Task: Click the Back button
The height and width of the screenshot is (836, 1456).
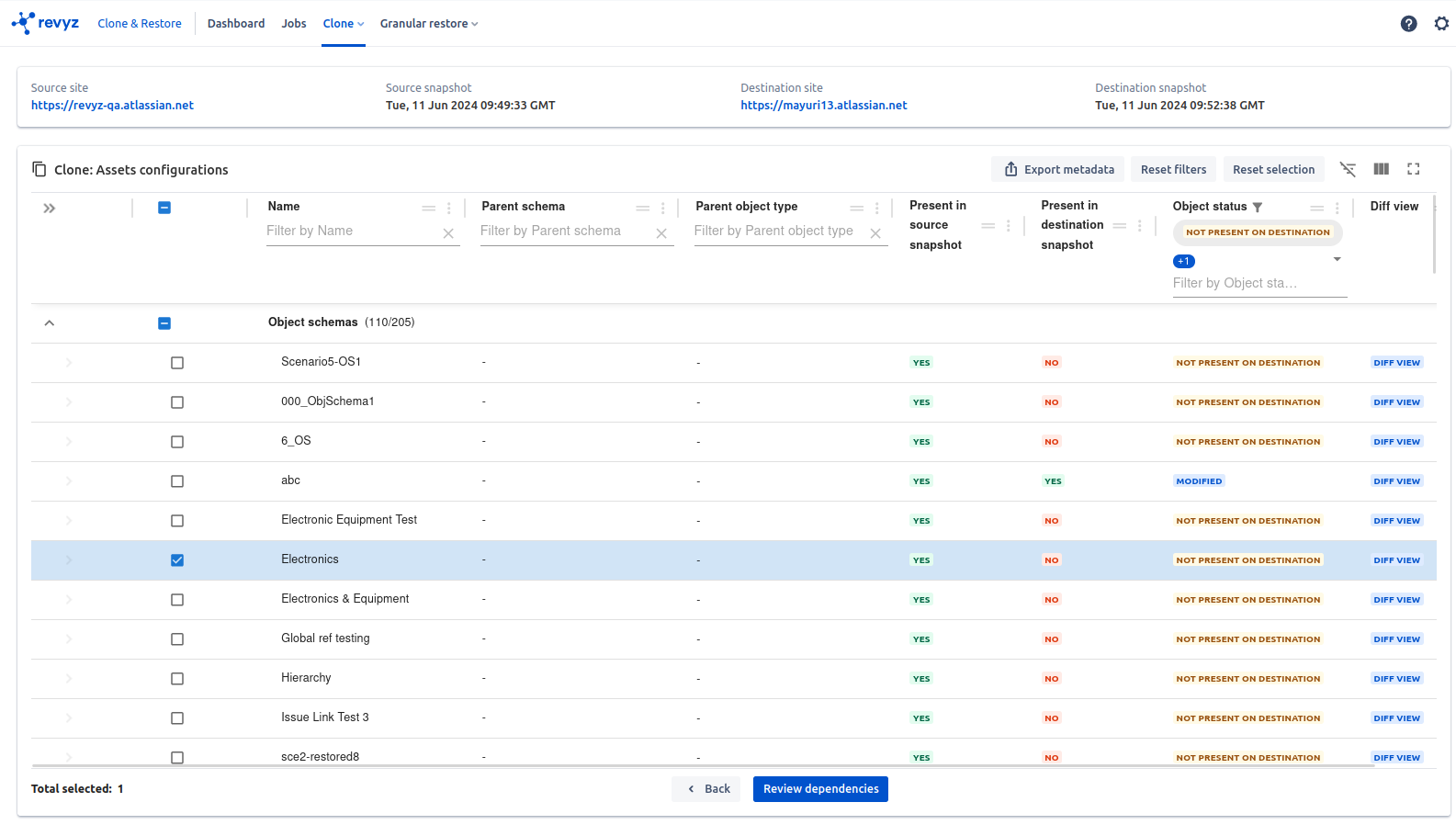Action: click(706, 789)
